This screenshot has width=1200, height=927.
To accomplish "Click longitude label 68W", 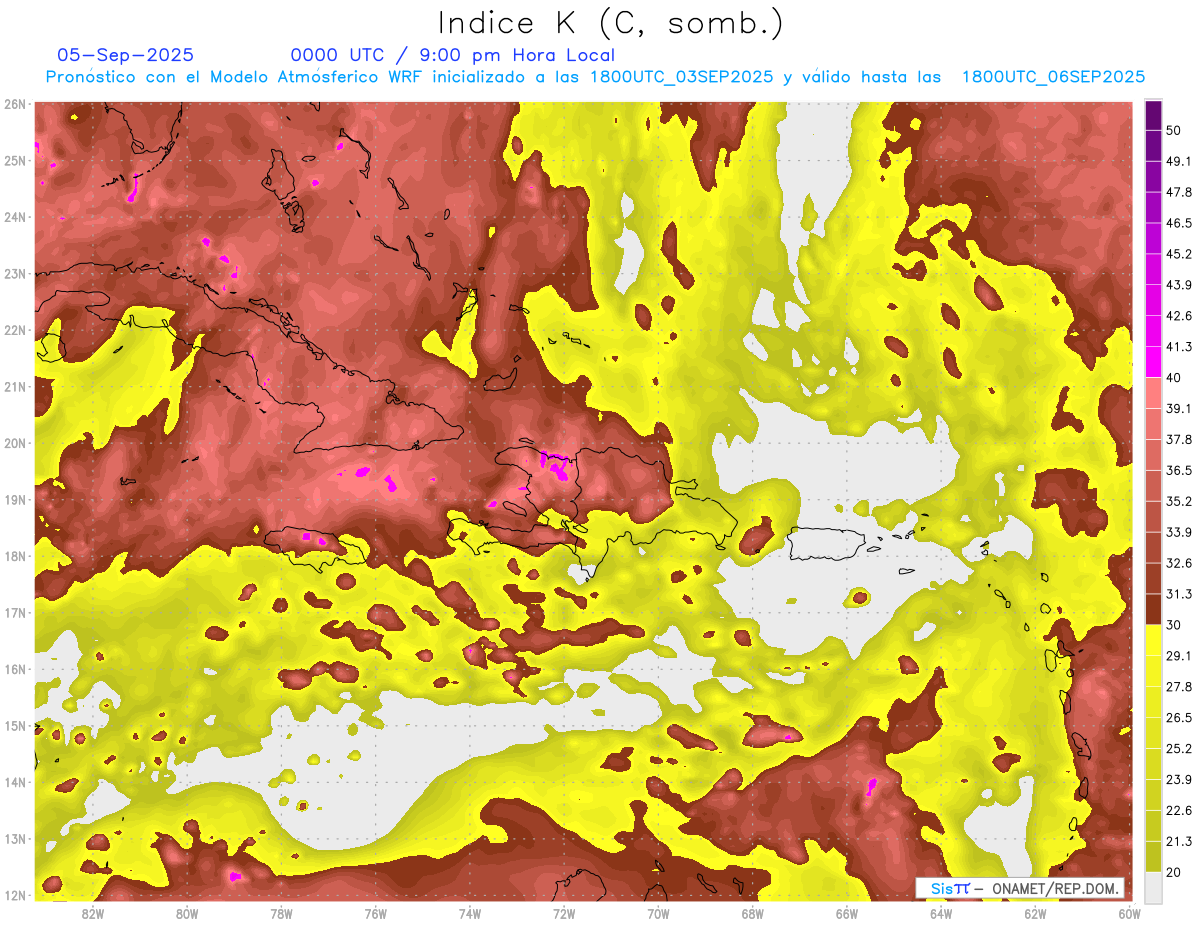I will click(752, 913).
